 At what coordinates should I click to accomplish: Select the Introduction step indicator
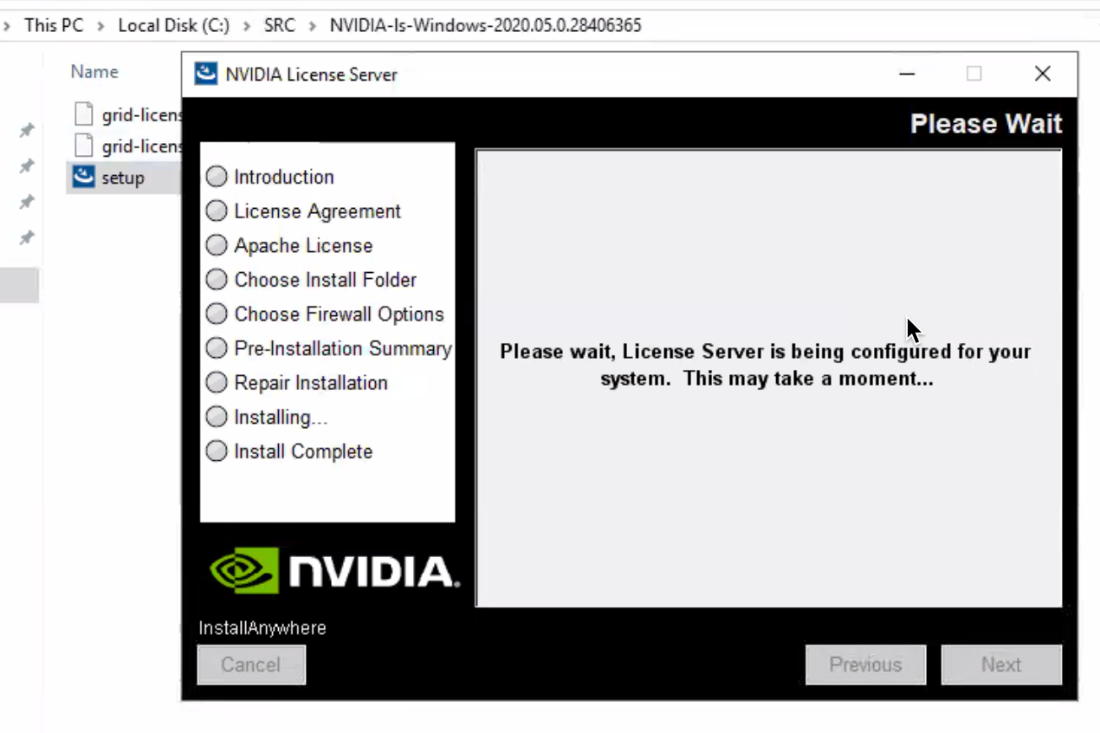217,177
